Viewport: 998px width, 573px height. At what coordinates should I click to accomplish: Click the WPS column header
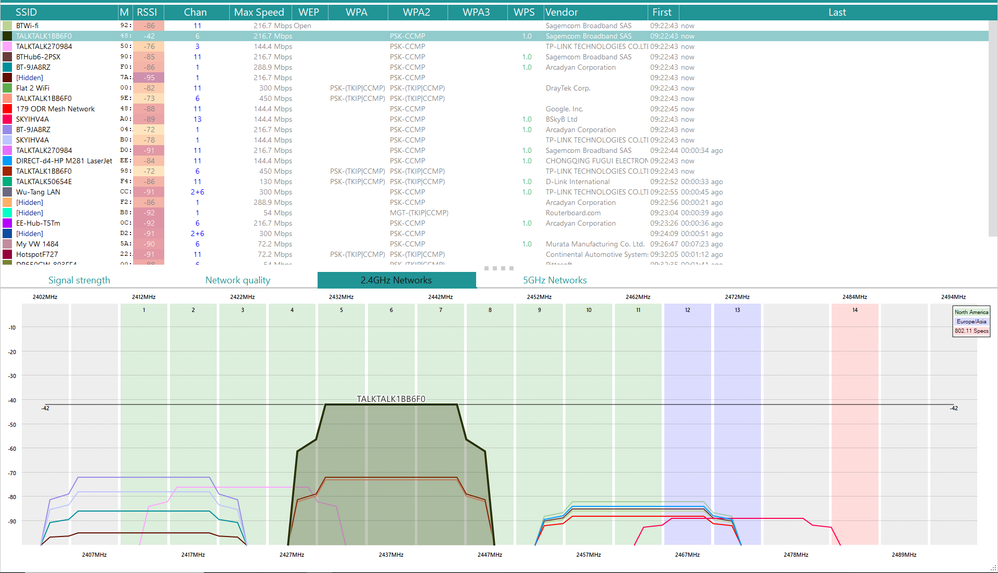pos(524,12)
